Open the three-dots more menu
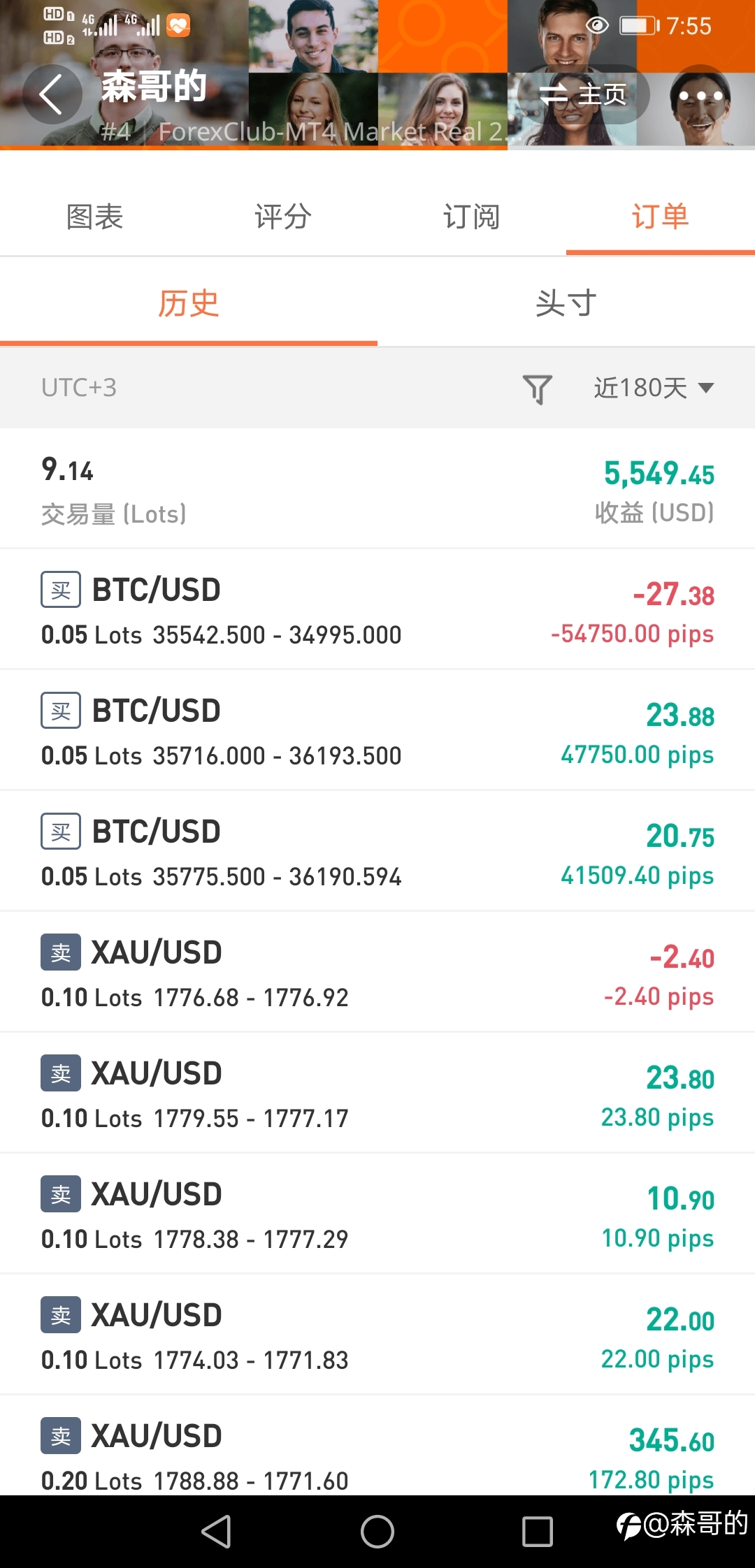This screenshot has height=1568, width=755. click(x=700, y=96)
